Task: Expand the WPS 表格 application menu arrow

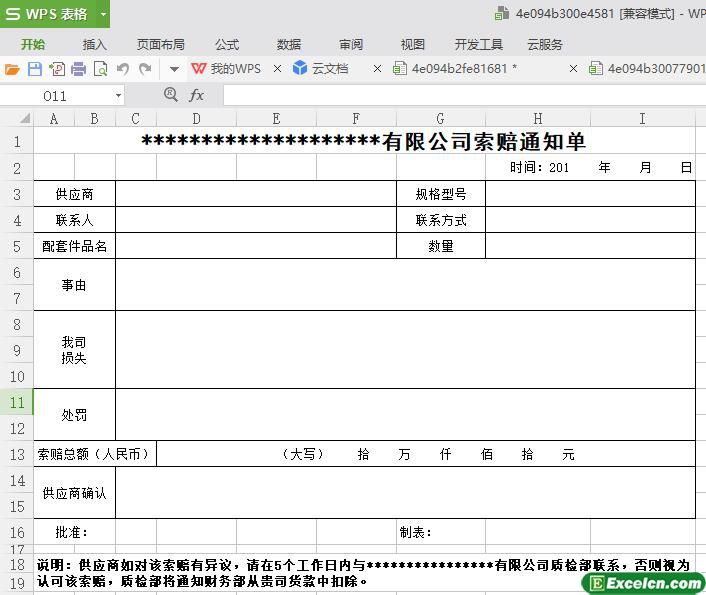Action: [x=102, y=14]
